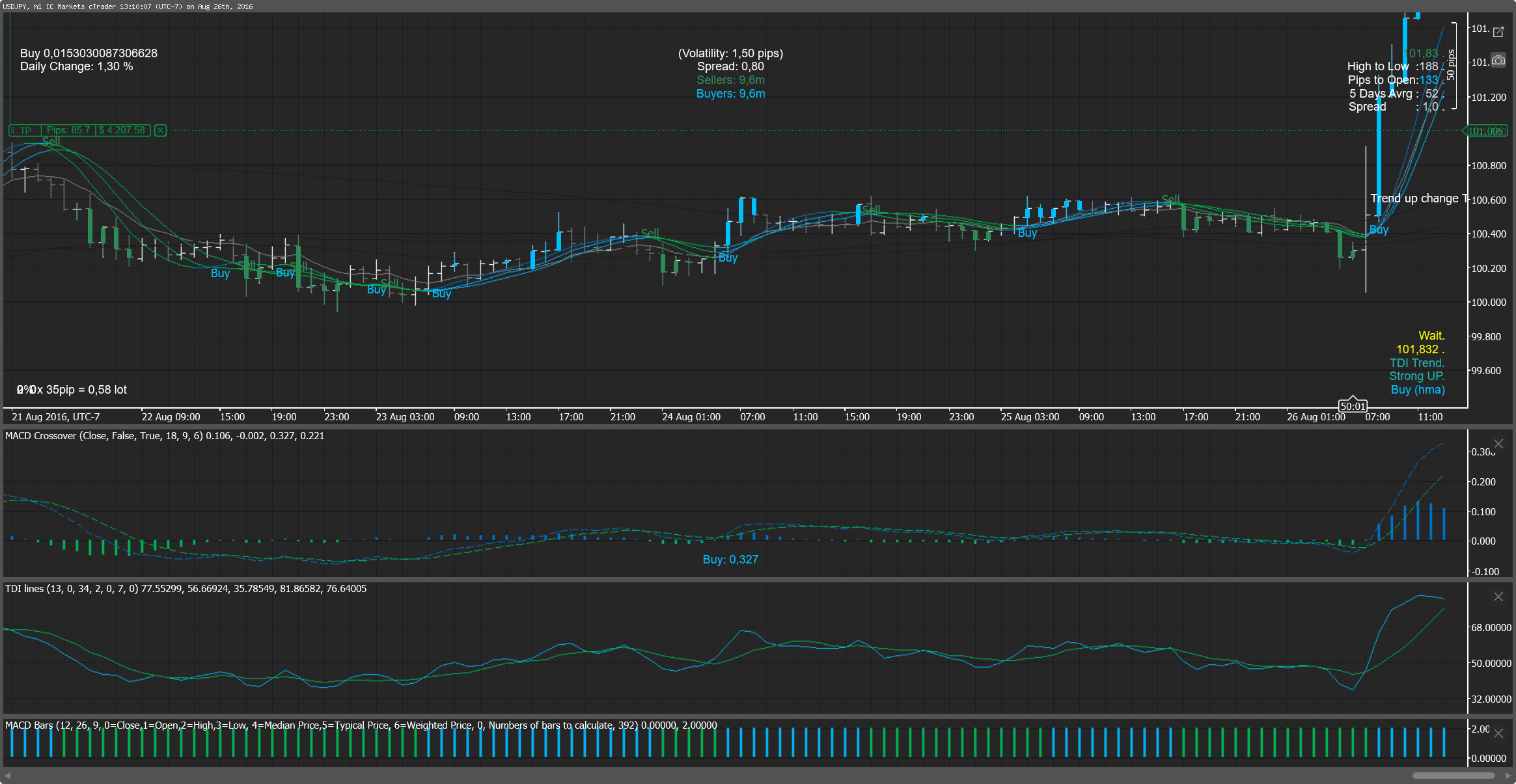Click the 'Buy (hma)' signal label
Viewport: 1516px width, 784px height.
point(1418,390)
